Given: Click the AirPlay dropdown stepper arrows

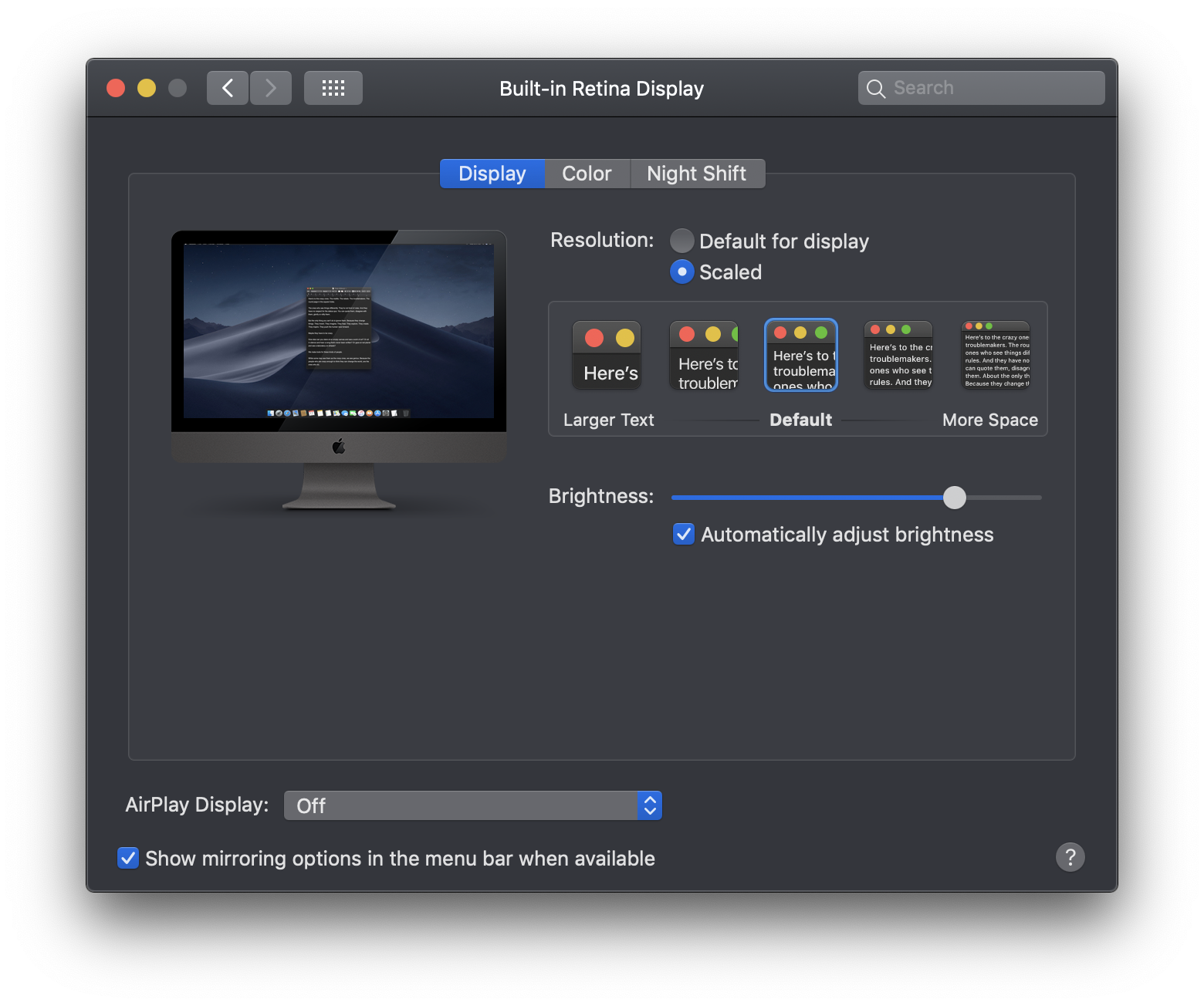Looking at the screenshot, I should click(x=649, y=805).
